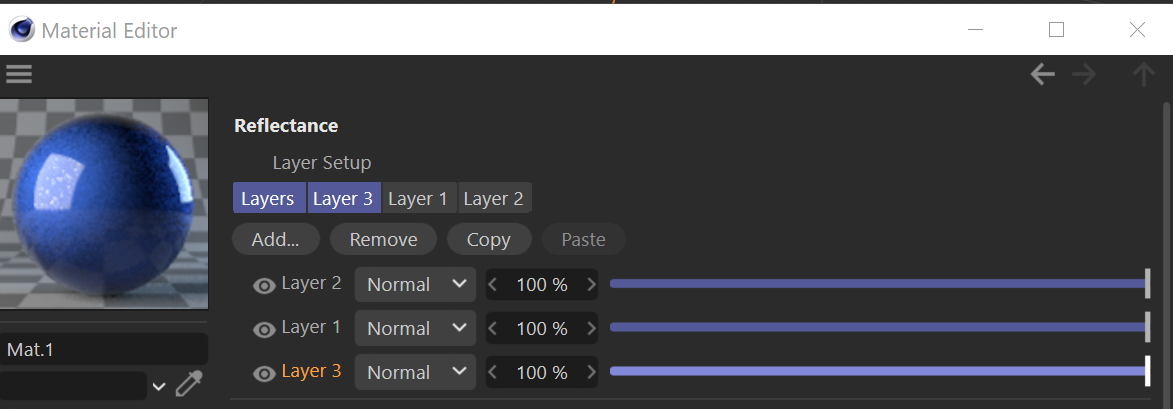Toggle Layer 3 visibility eye
The width and height of the screenshot is (1173, 409).
(264, 374)
